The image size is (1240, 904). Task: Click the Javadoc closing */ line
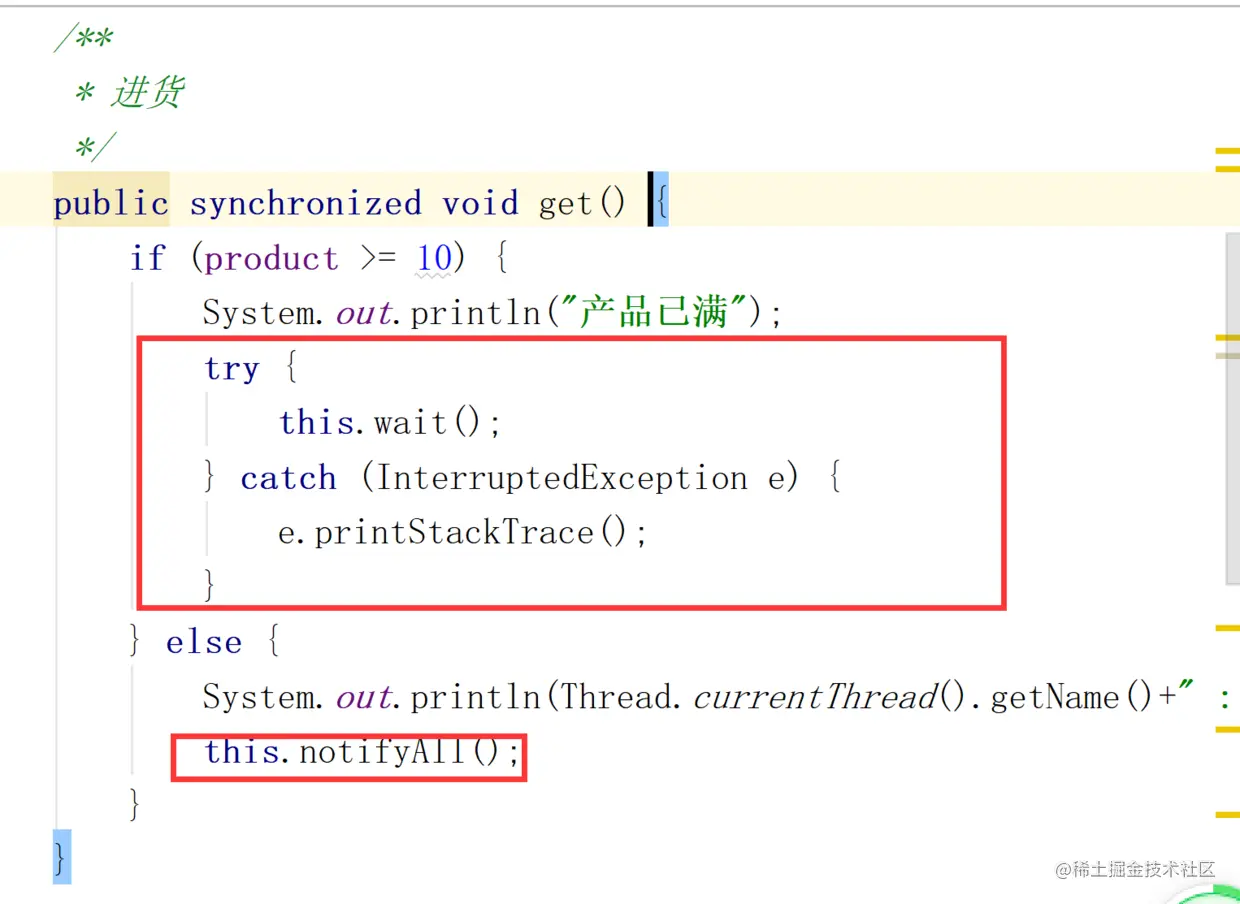click(95, 148)
